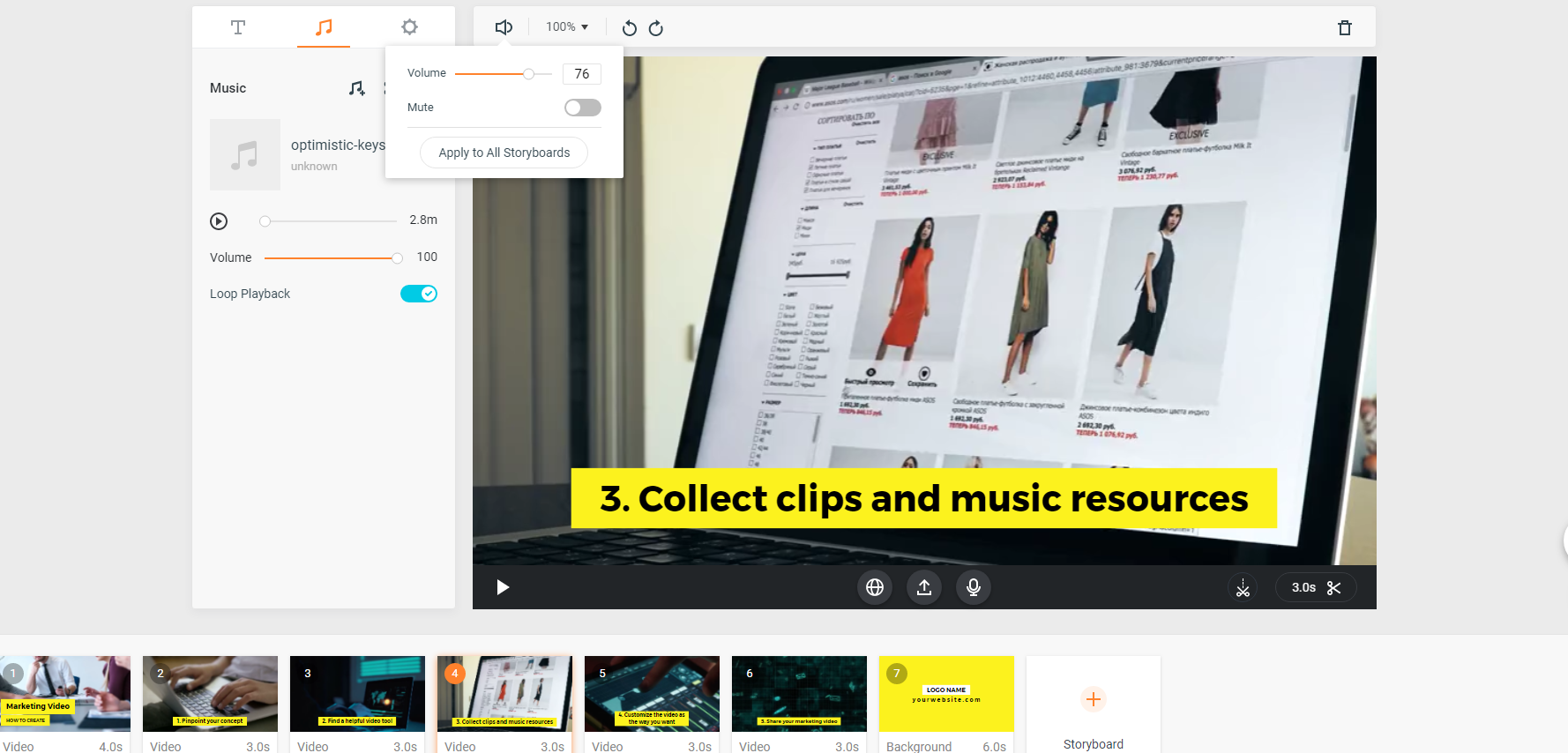
Task: Add a new Storyboard
Action: [1094, 705]
